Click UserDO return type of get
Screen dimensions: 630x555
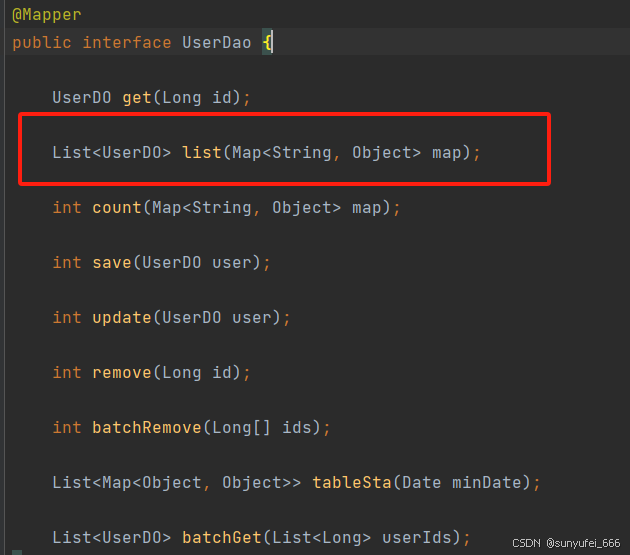82,98
